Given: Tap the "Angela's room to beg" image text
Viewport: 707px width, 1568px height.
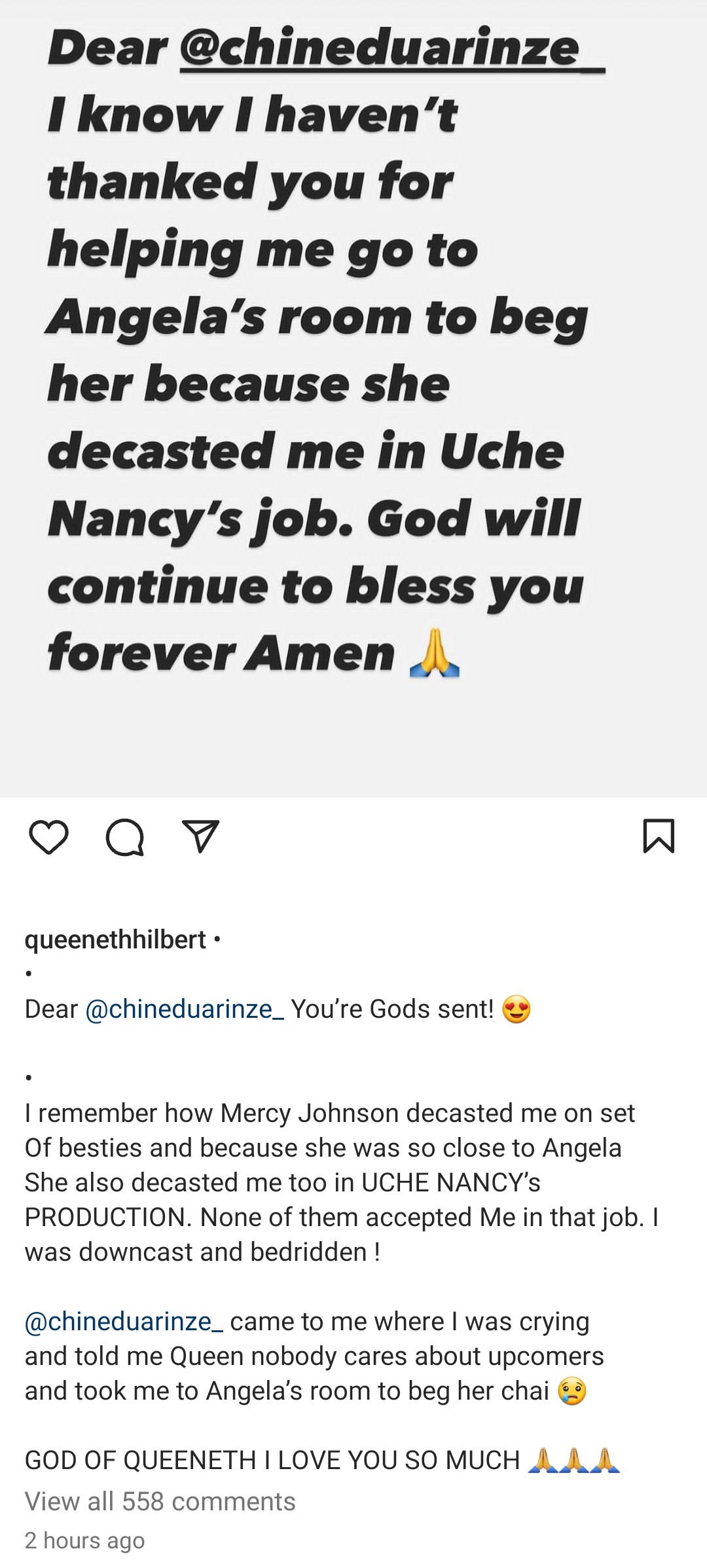Looking at the screenshot, I should coord(316,318).
